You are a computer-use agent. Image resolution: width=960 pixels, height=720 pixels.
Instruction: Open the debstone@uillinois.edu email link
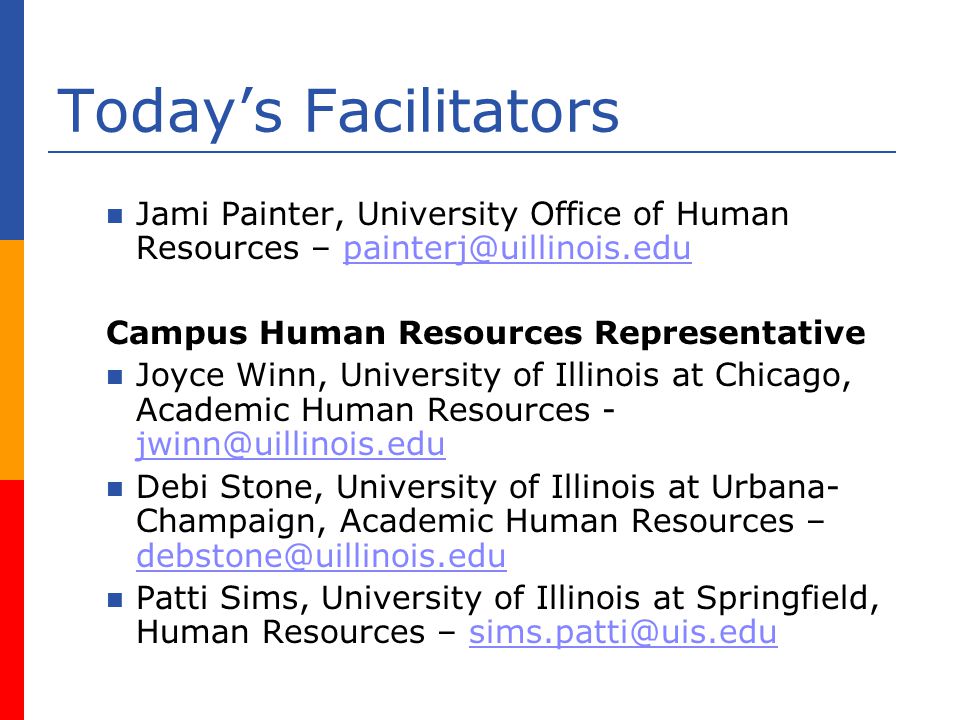pyautogui.click(x=321, y=557)
